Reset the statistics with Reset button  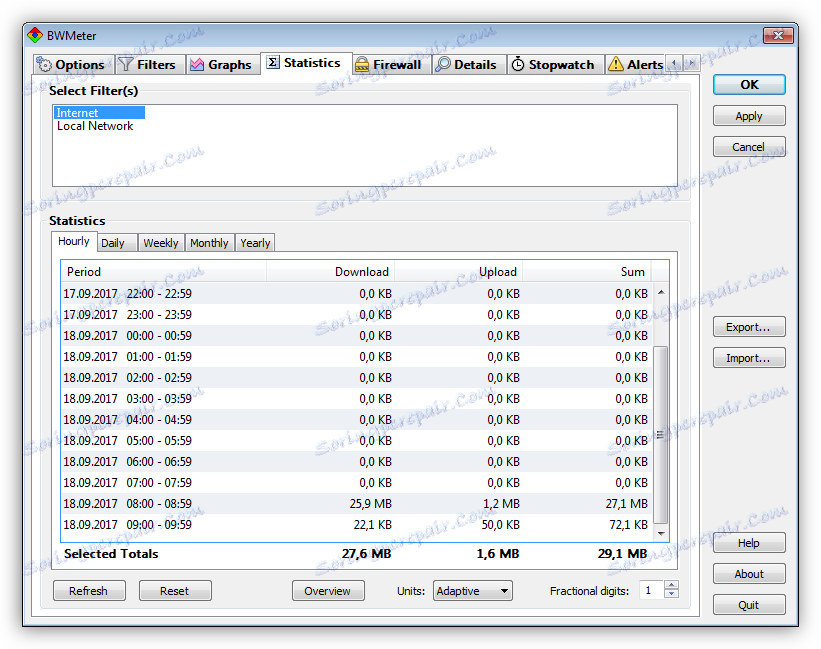175,590
